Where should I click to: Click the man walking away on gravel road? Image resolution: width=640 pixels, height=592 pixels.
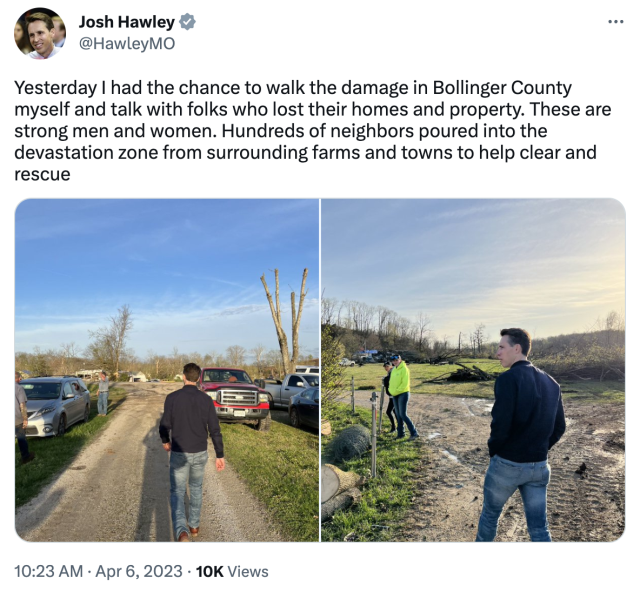pyautogui.click(x=189, y=451)
